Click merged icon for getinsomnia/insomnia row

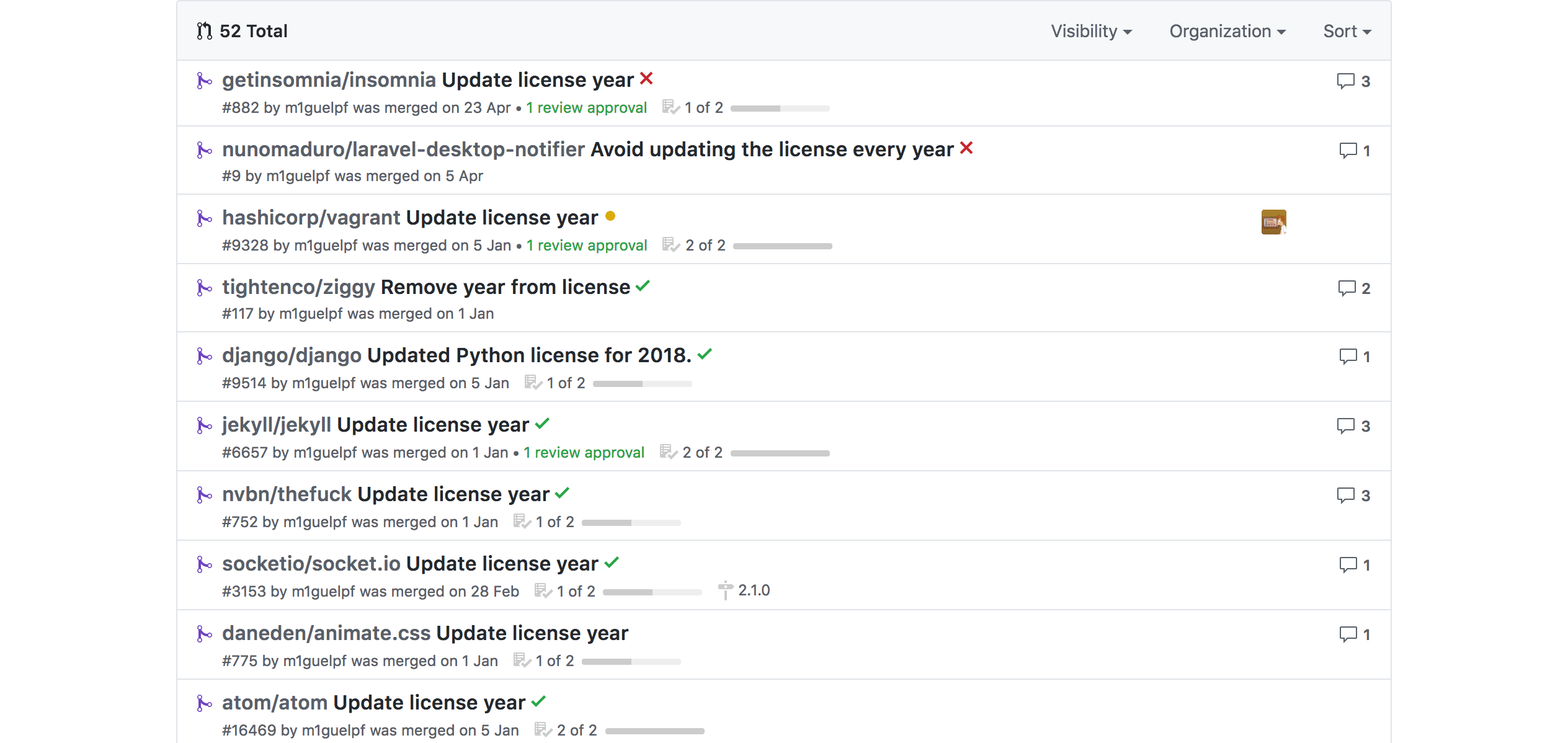point(204,81)
